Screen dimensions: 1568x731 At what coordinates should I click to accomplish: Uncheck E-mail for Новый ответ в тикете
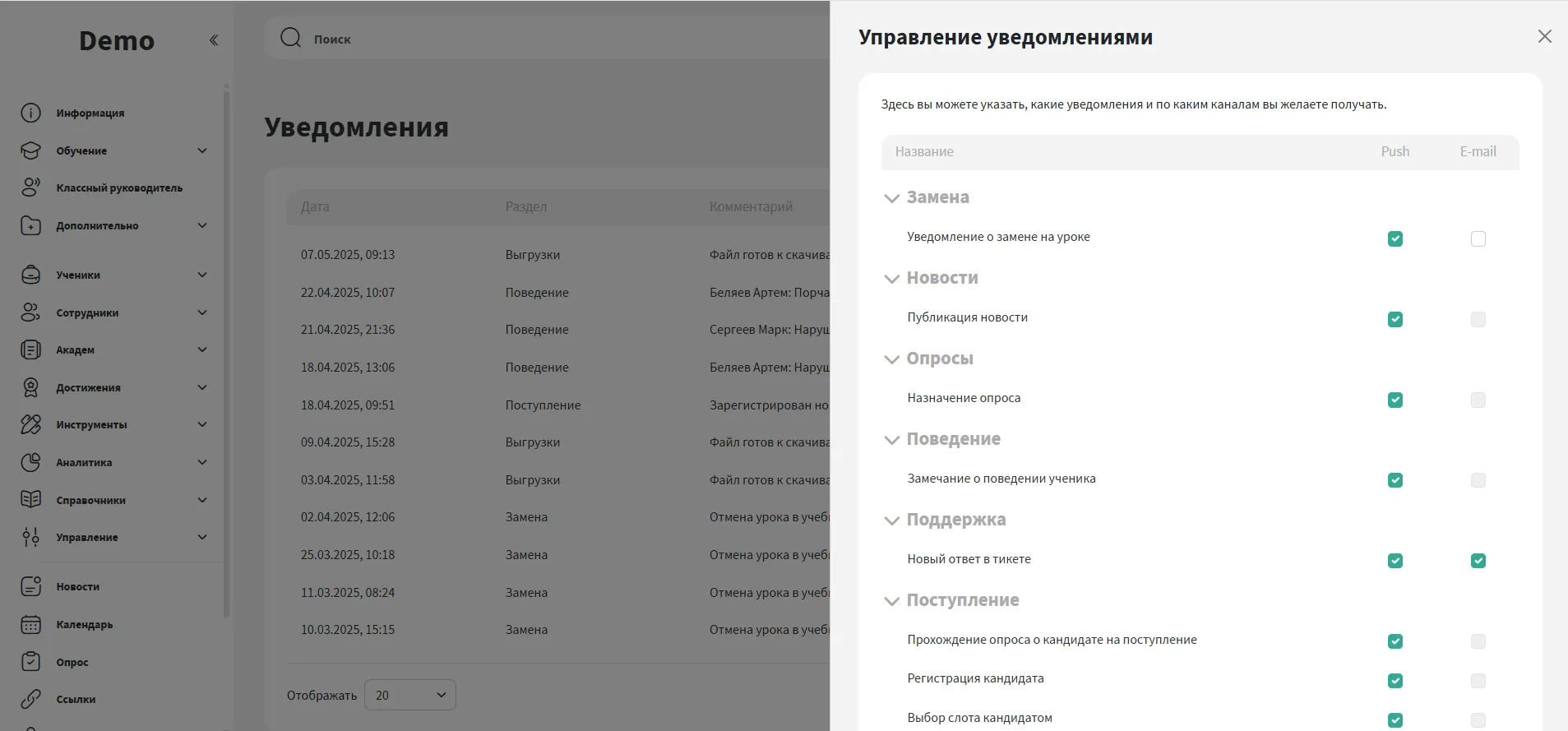[x=1478, y=561]
